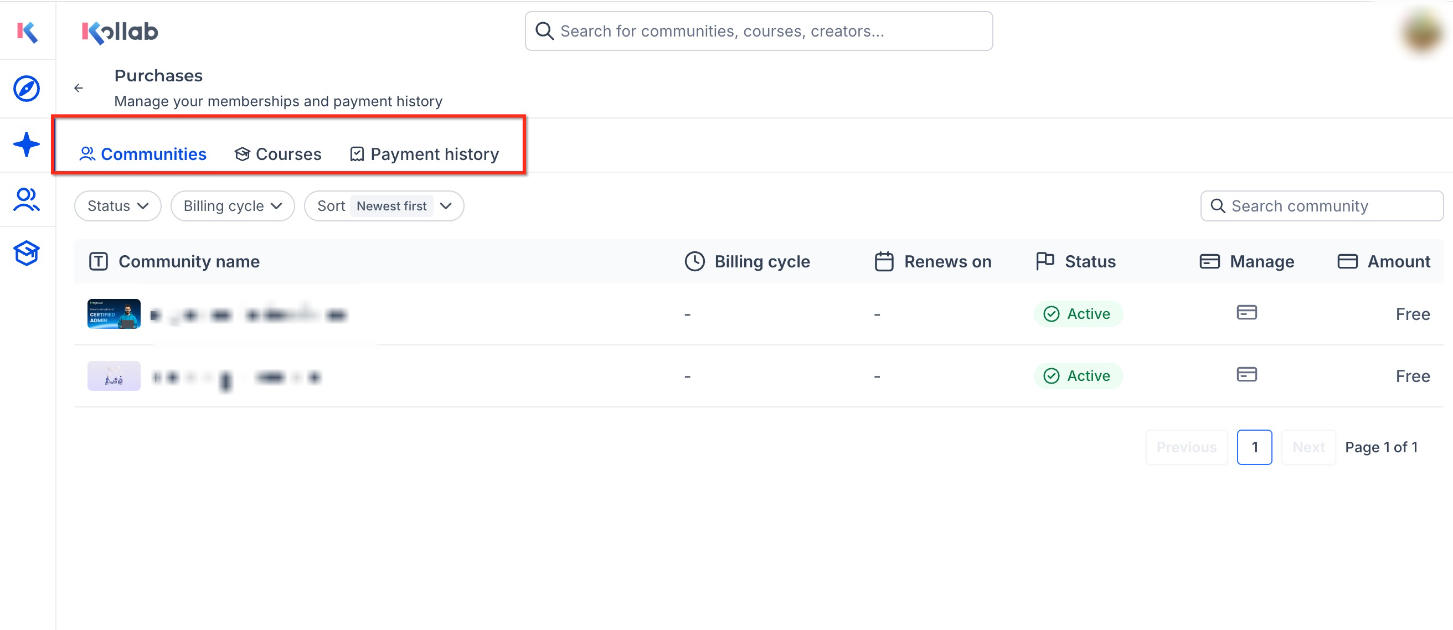Open the second community thumbnail image
The height and width of the screenshot is (630, 1453).
click(x=114, y=376)
